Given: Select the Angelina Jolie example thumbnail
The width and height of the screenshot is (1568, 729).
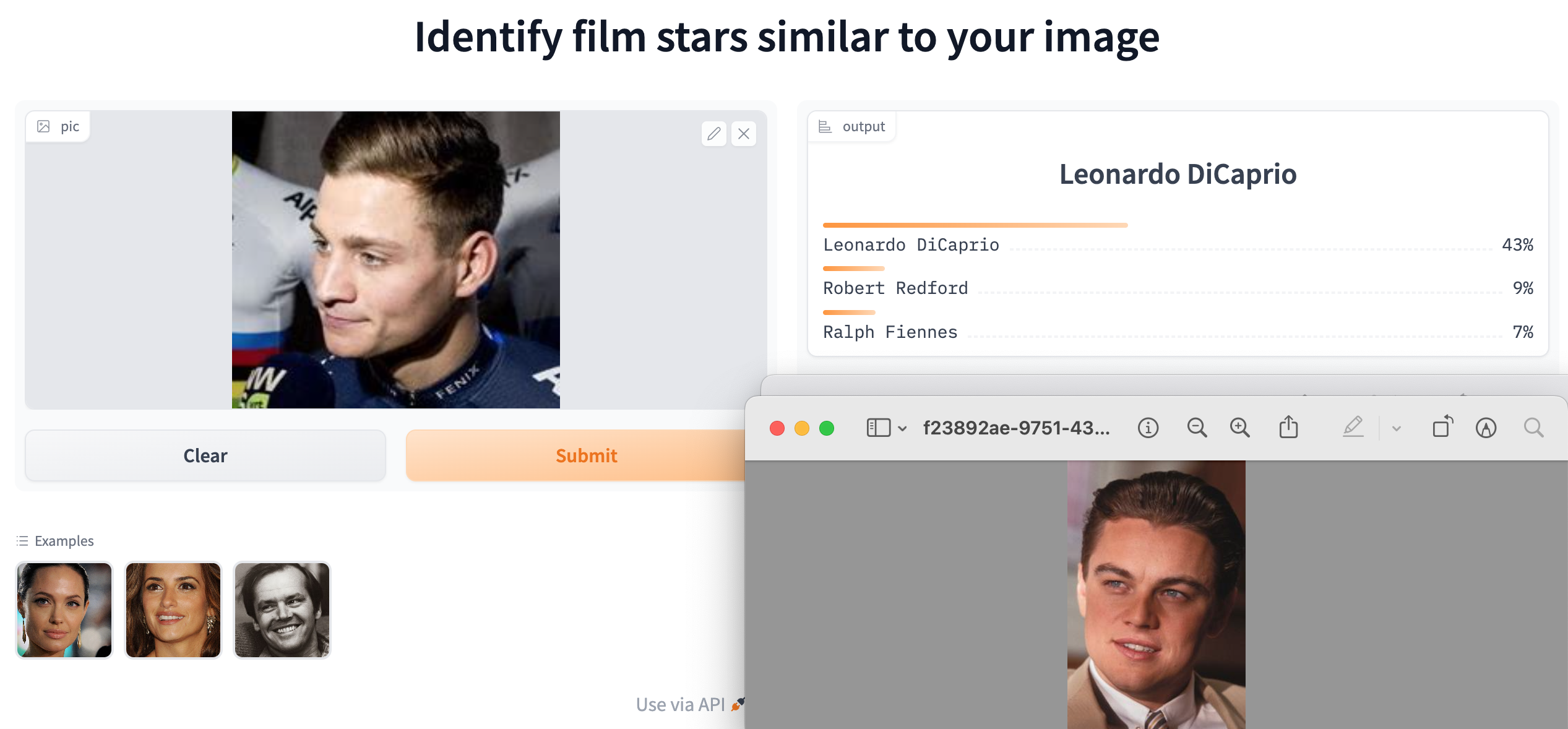Looking at the screenshot, I should [64, 610].
